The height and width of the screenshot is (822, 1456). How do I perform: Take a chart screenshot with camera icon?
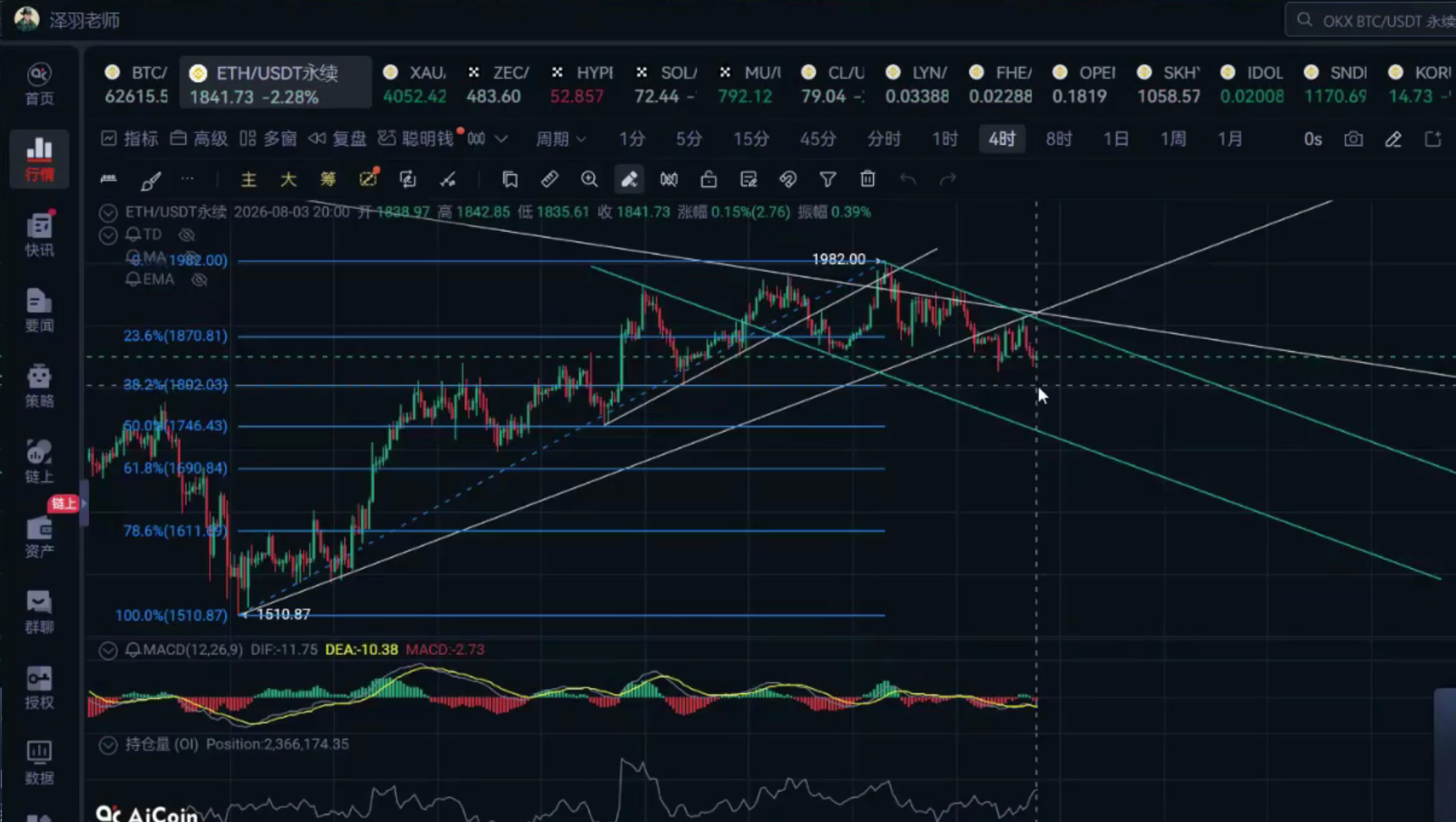tap(1353, 139)
